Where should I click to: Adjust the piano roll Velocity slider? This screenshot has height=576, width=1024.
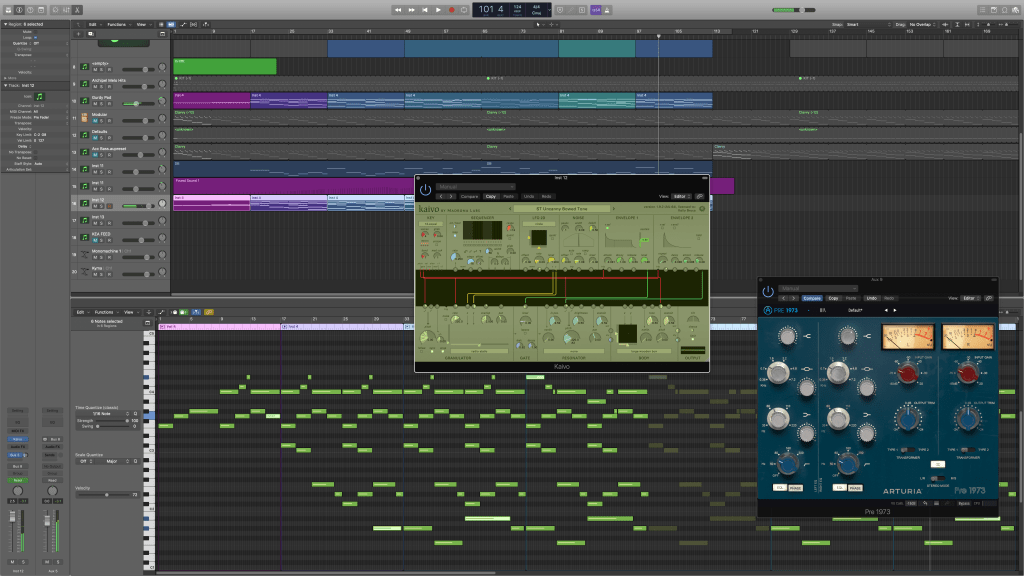pyautogui.click(x=103, y=494)
